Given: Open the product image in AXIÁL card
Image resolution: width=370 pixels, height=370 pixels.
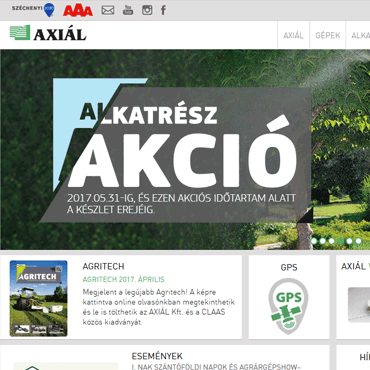Looking at the screenshot, I should 359,305.
